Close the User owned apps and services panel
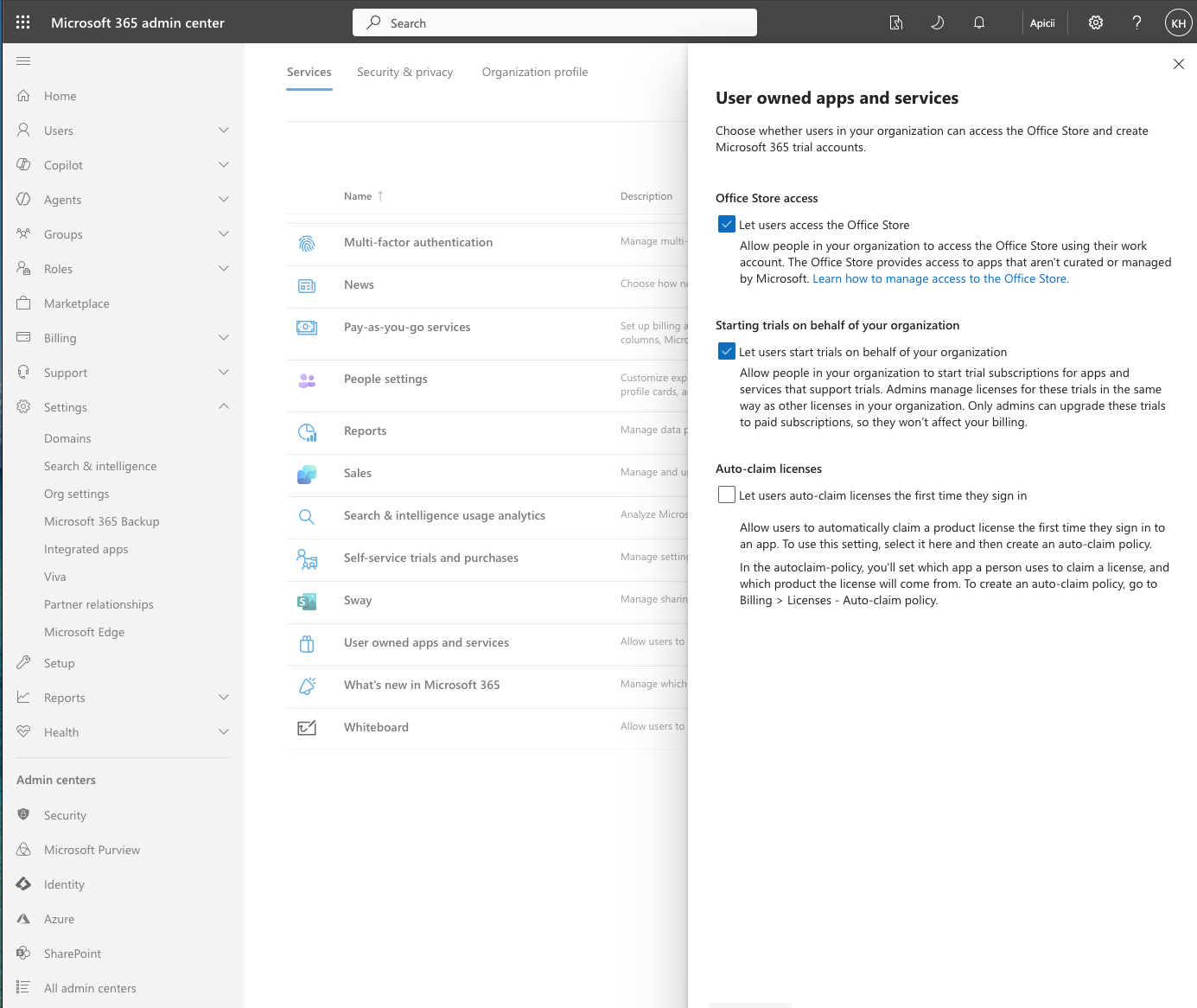1197x1008 pixels. tap(1179, 64)
